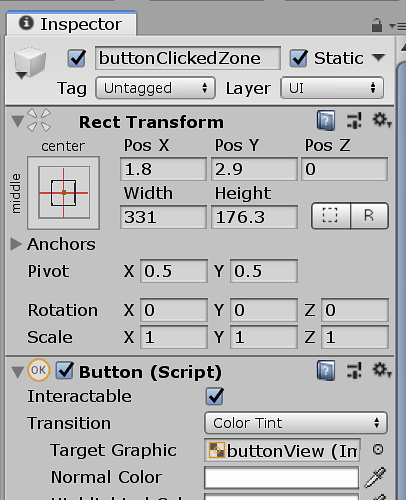
Task: Open the Tag dropdown showing Untagged
Action: click(155, 88)
